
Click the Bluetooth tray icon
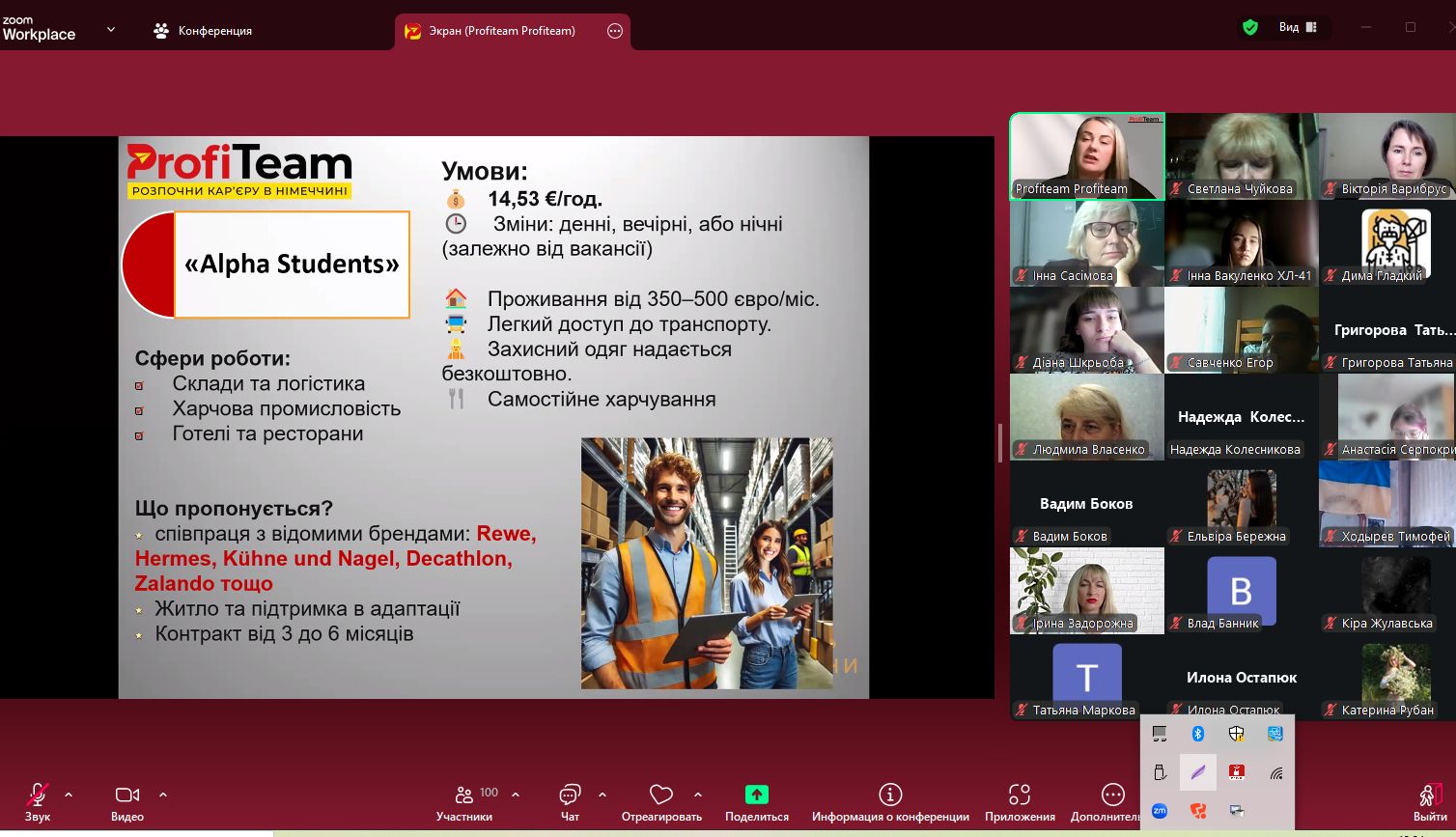tap(1198, 734)
